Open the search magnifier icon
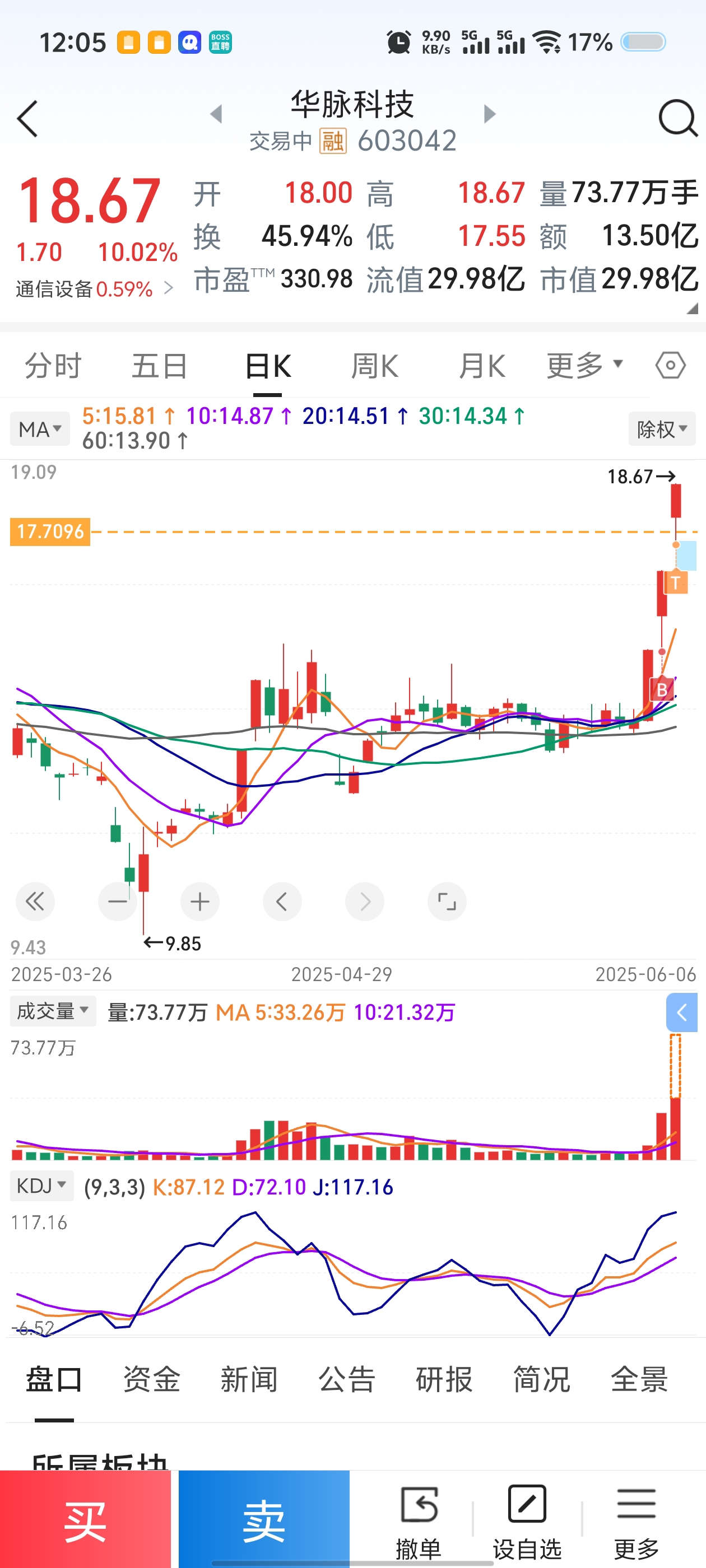Screen dimensions: 706x1568 [677, 118]
